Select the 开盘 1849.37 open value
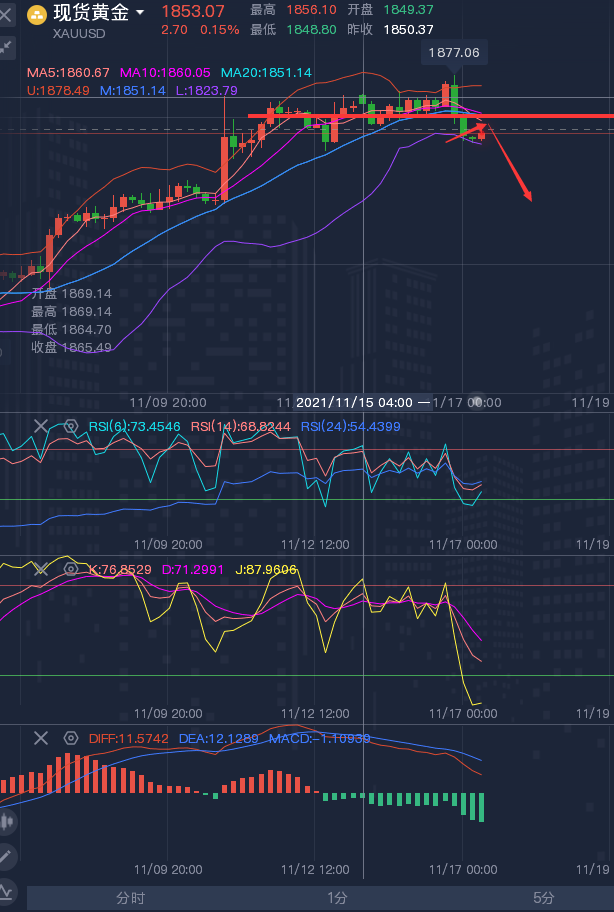Image resolution: width=614 pixels, height=912 pixels. point(391,10)
